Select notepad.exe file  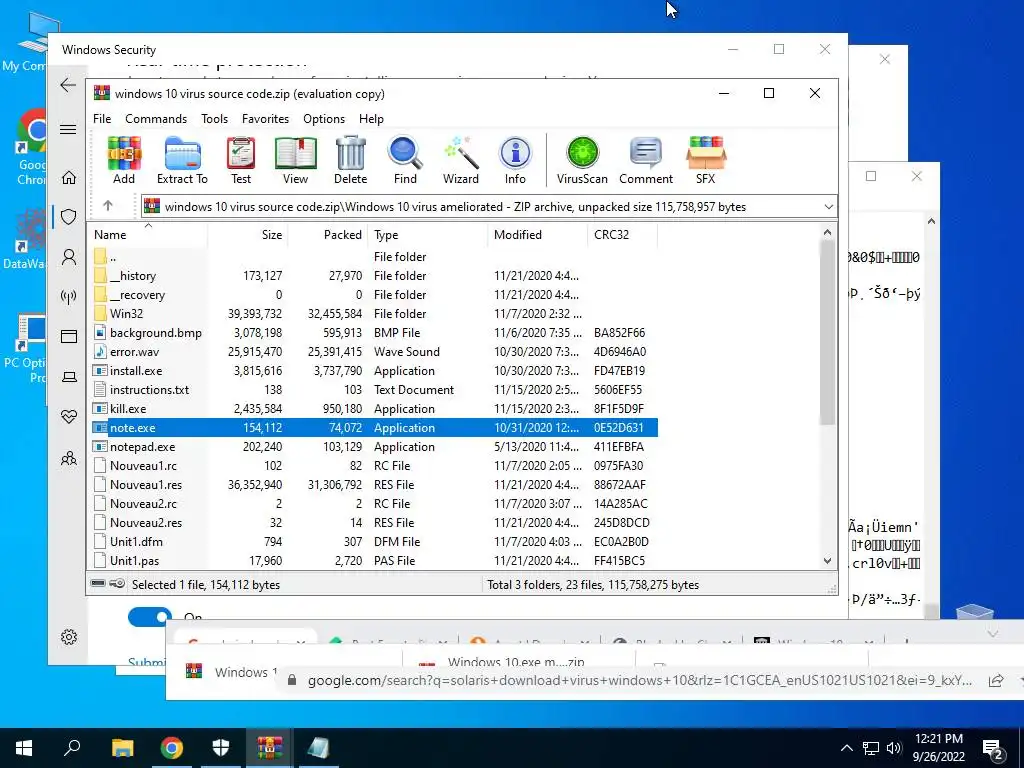coord(372,447)
